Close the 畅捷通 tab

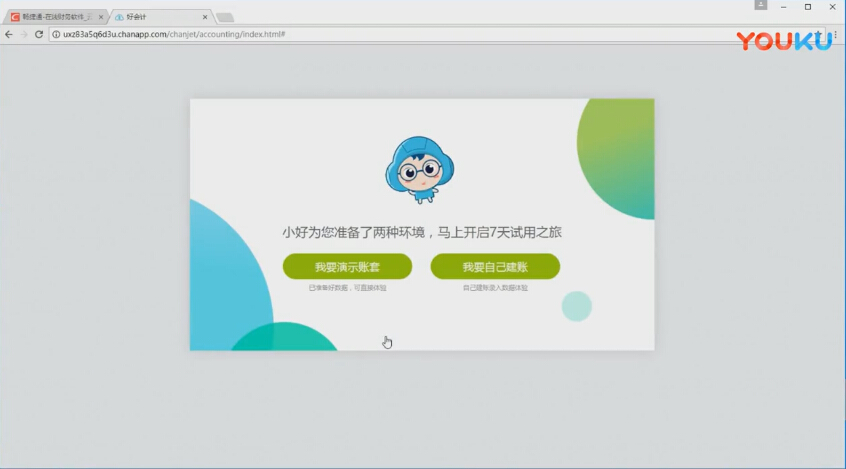tap(100, 17)
